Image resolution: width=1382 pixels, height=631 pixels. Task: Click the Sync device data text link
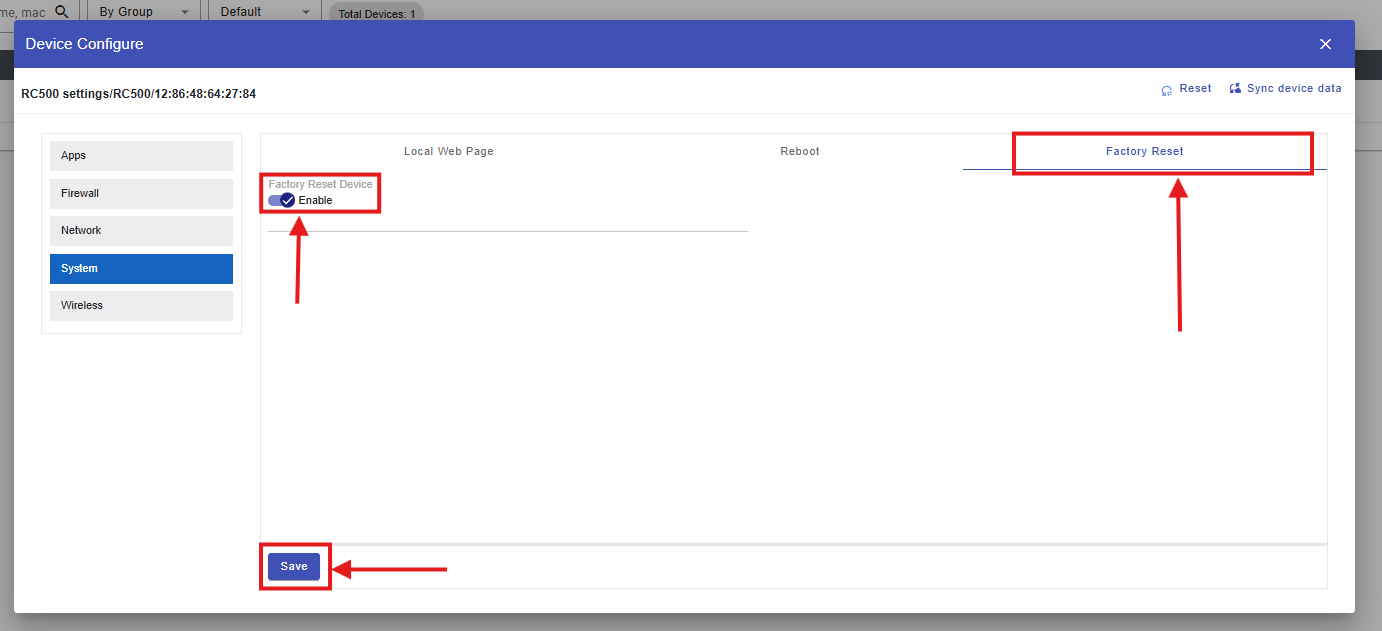coord(1294,89)
